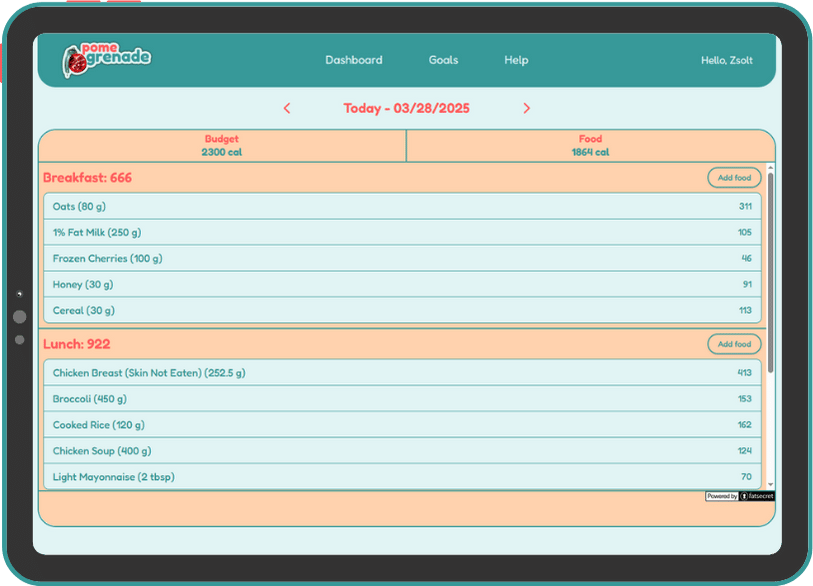
Task: Open the Dashboard menu item
Action: click(x=354, y=60)
